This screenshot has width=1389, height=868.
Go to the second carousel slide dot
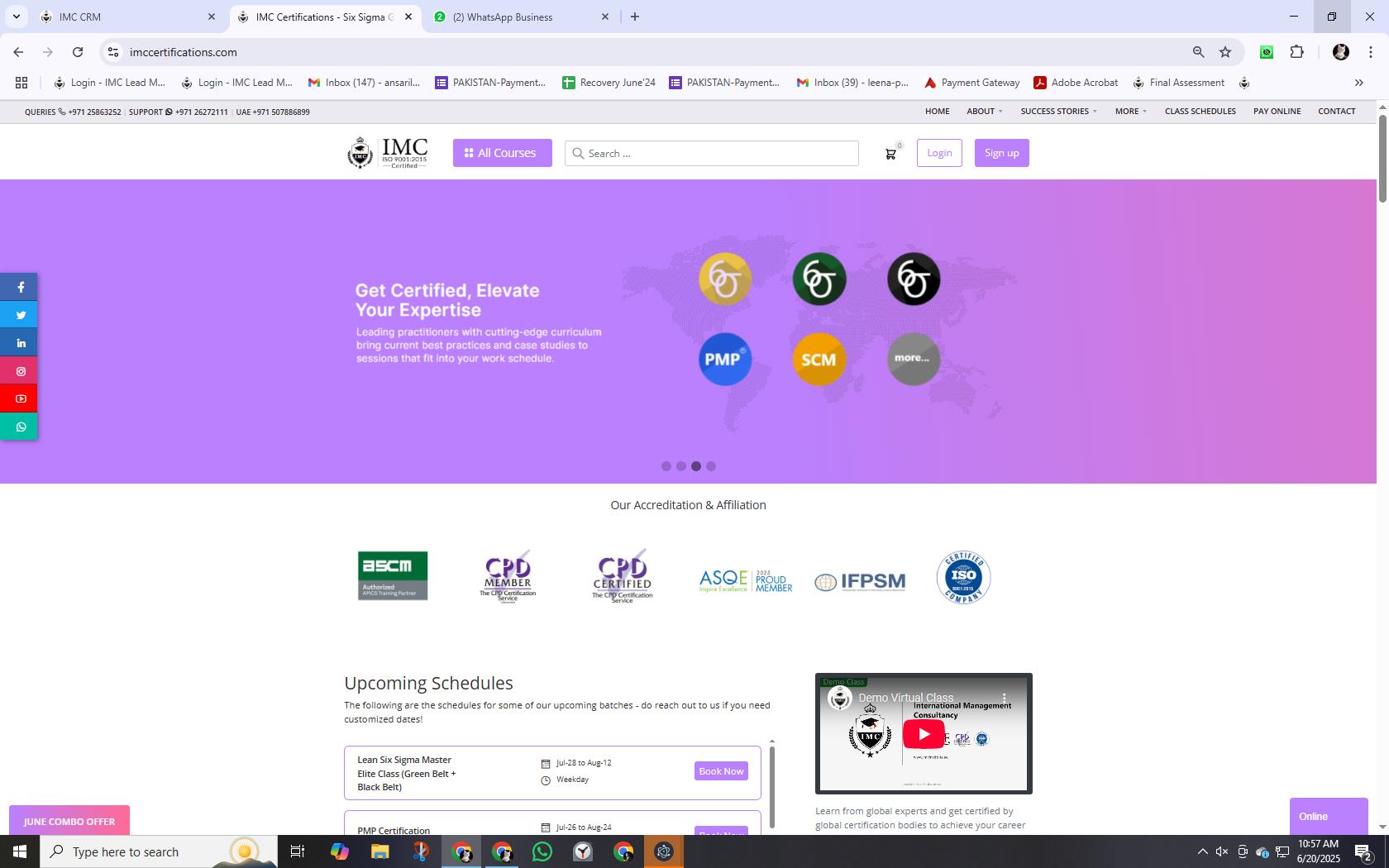pyautogui.click(x=681, y=466)
